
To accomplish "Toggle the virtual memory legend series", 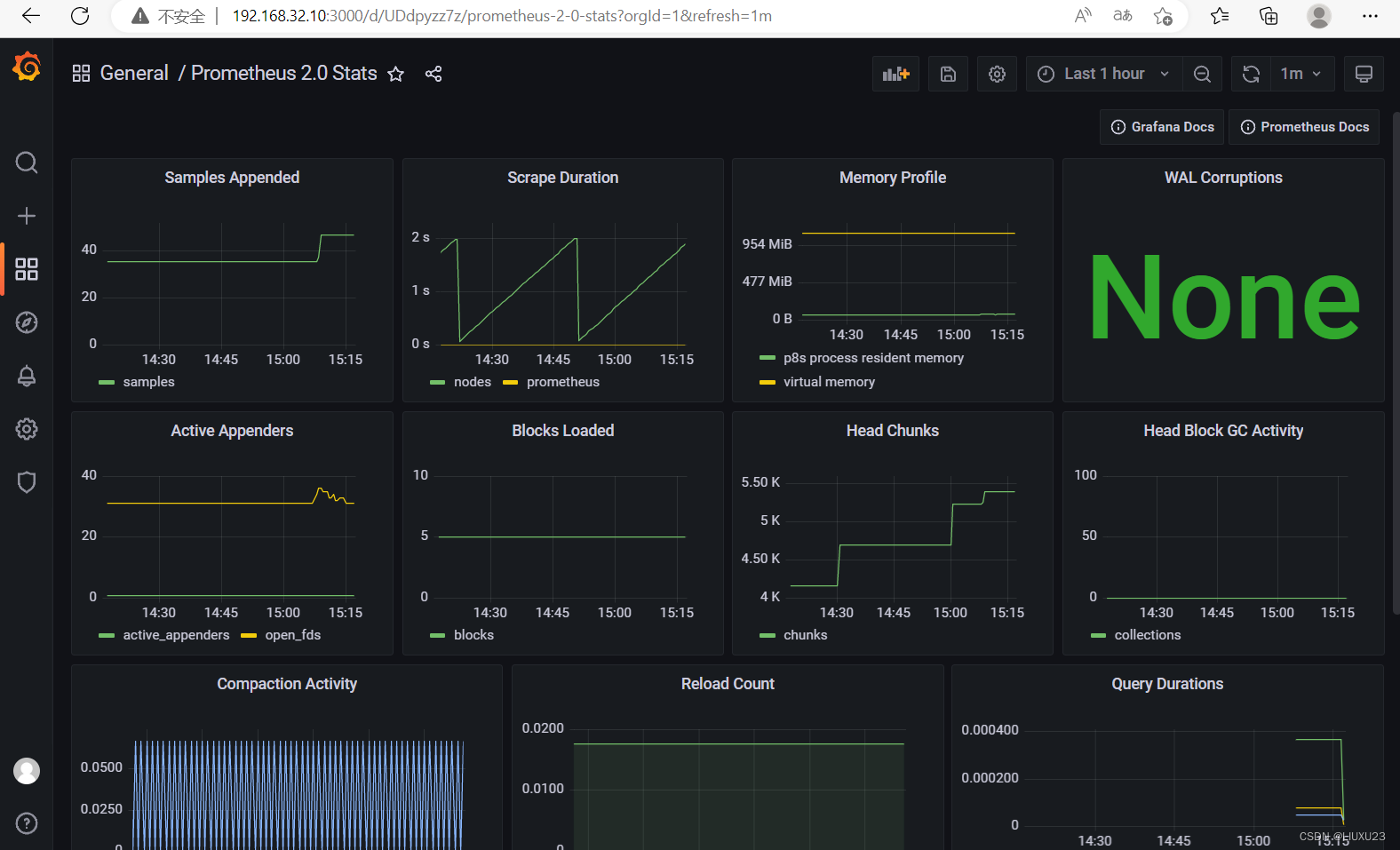I will tap(829, 382).
